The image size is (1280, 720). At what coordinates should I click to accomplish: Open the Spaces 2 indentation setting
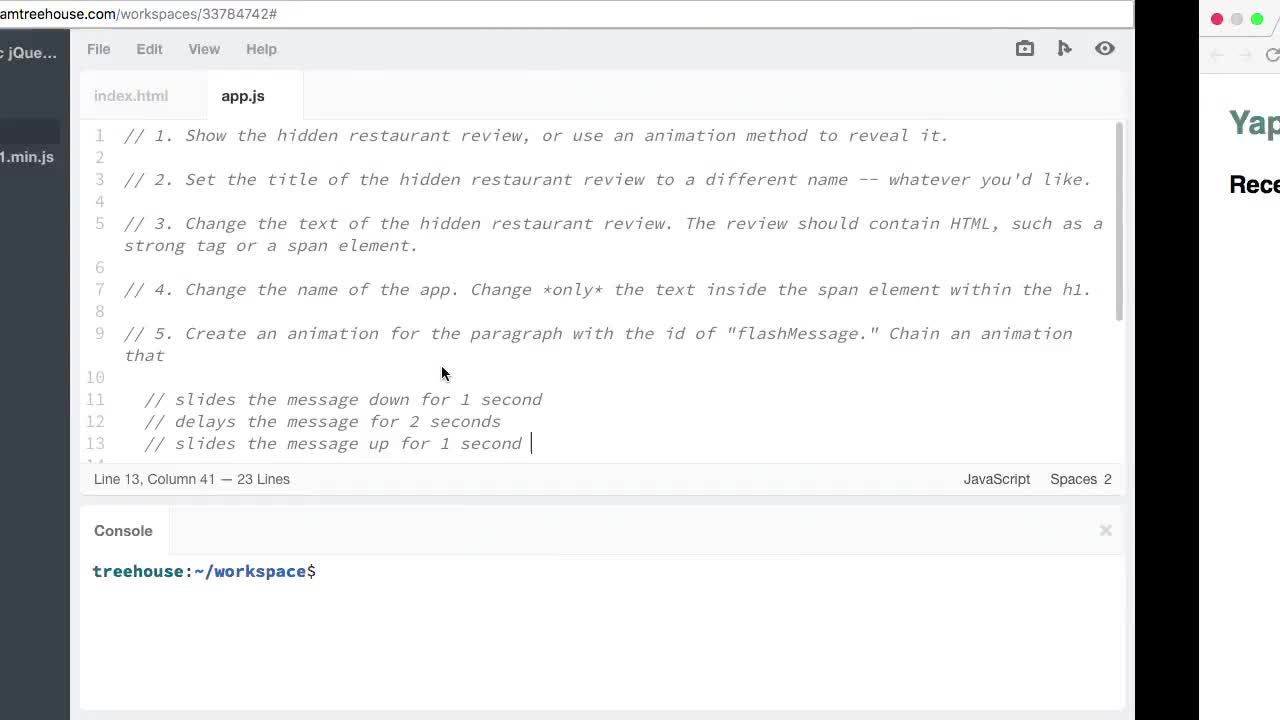pos(1080,479)
